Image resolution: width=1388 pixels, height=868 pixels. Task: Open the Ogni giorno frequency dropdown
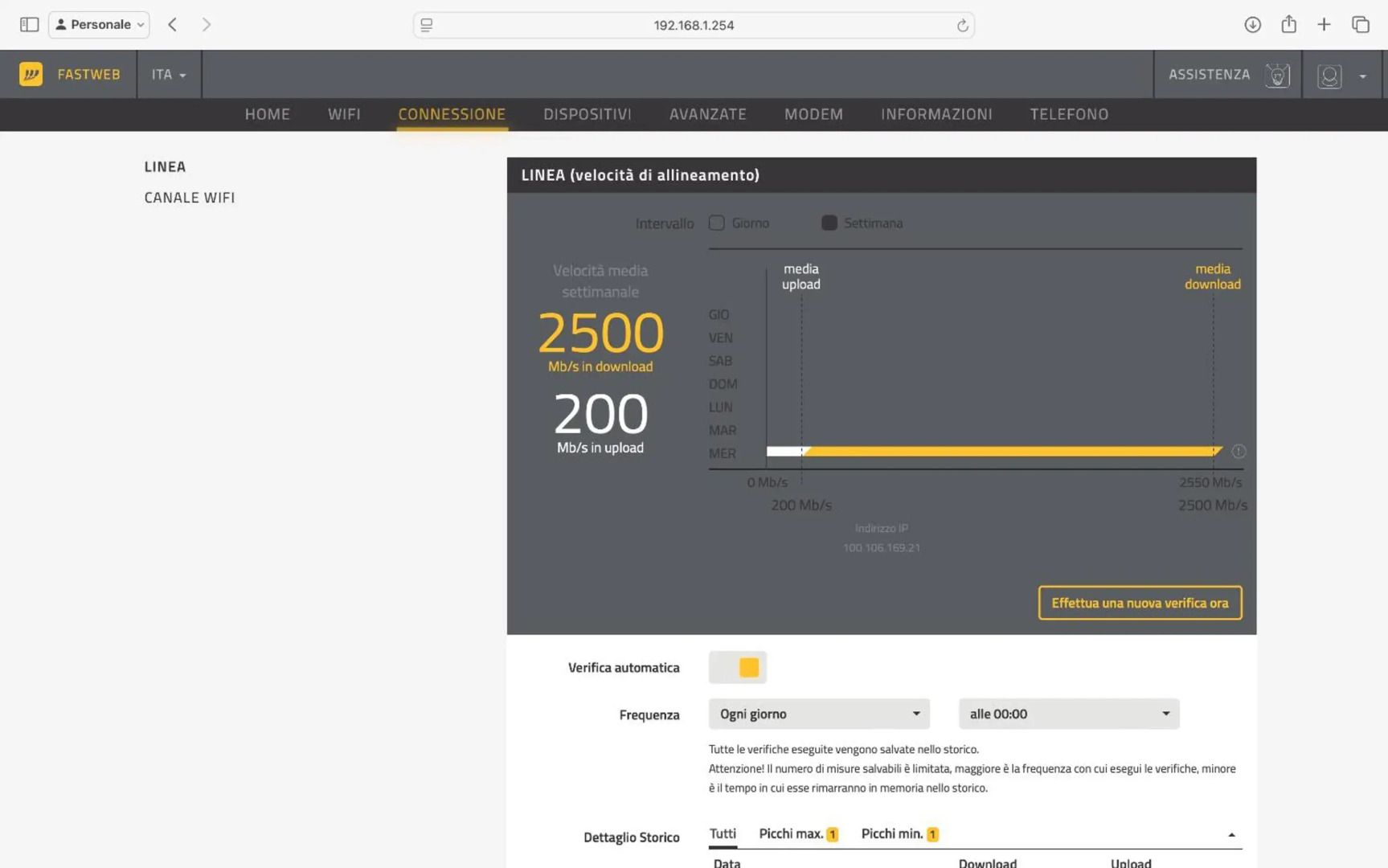point(818,714)
